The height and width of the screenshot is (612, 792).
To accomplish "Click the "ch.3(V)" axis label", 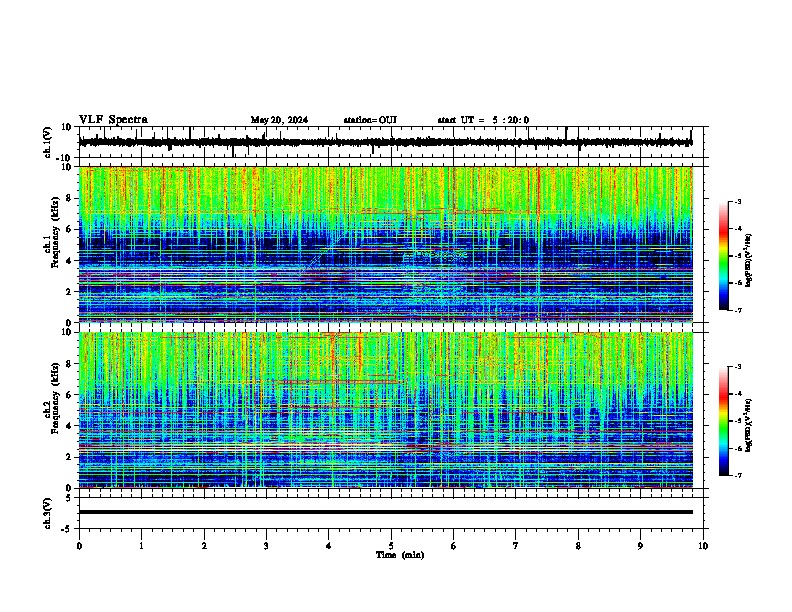I will tap(49, 513).
